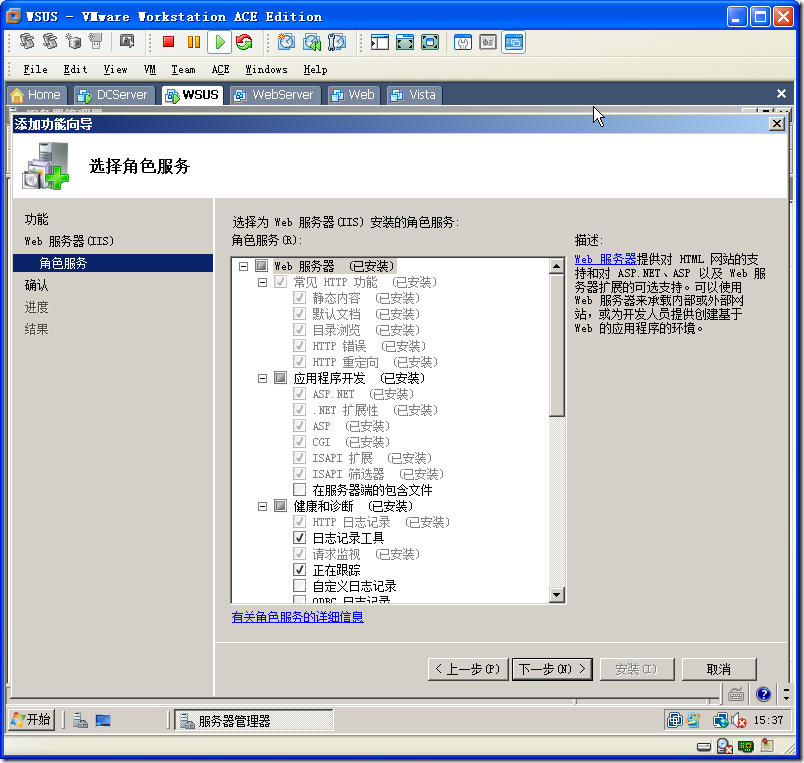Viewport: 804px width, 763px height.
Task: Click the 上一步(P) button
Action: (468, 669)
